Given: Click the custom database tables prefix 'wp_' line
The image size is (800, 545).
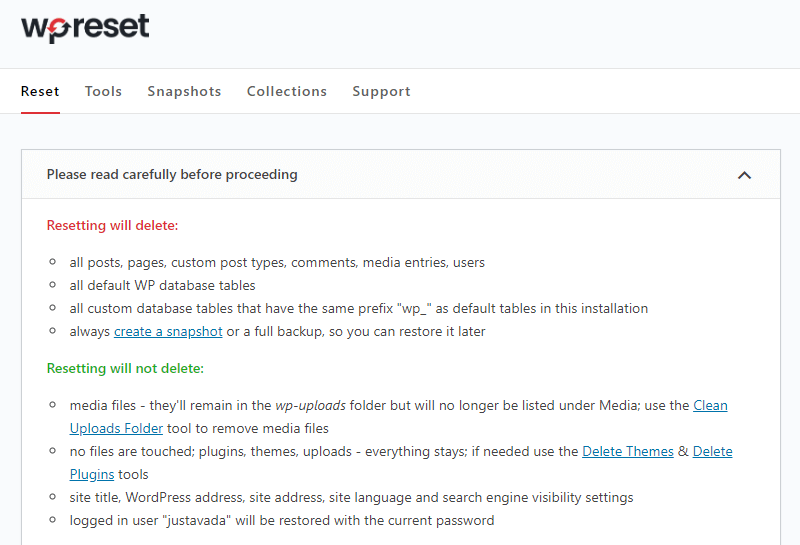Looking at the screenshot, I should 358,308.
